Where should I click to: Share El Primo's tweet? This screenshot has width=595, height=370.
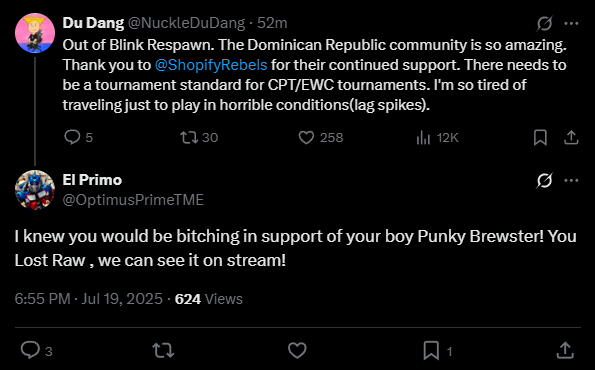[x=565, y=350]
